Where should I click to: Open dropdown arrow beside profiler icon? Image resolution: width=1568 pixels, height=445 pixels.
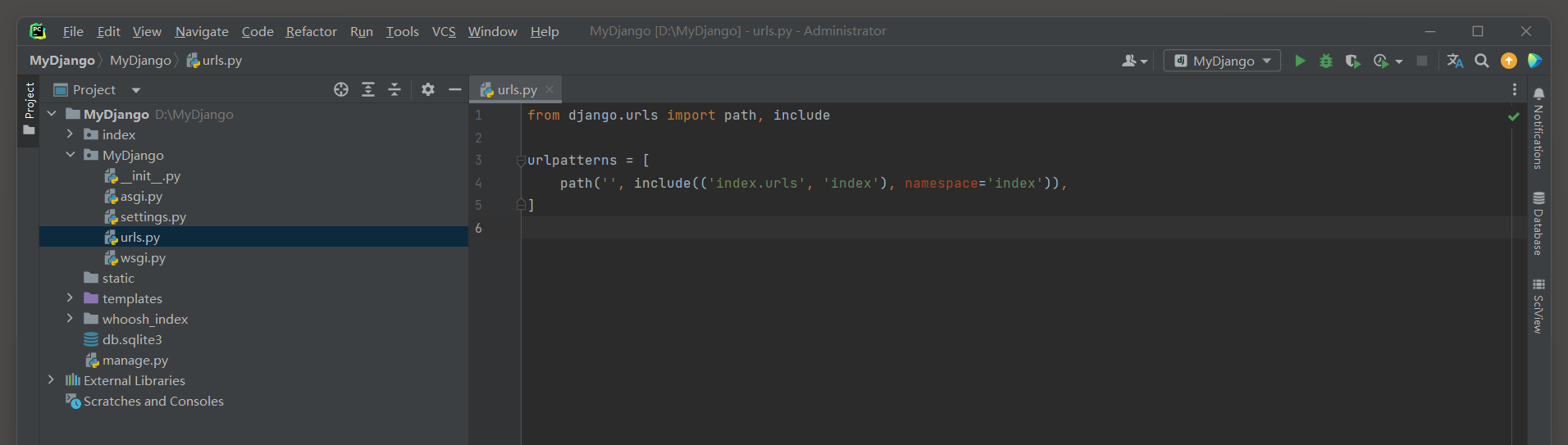(x=1399, y=61)
